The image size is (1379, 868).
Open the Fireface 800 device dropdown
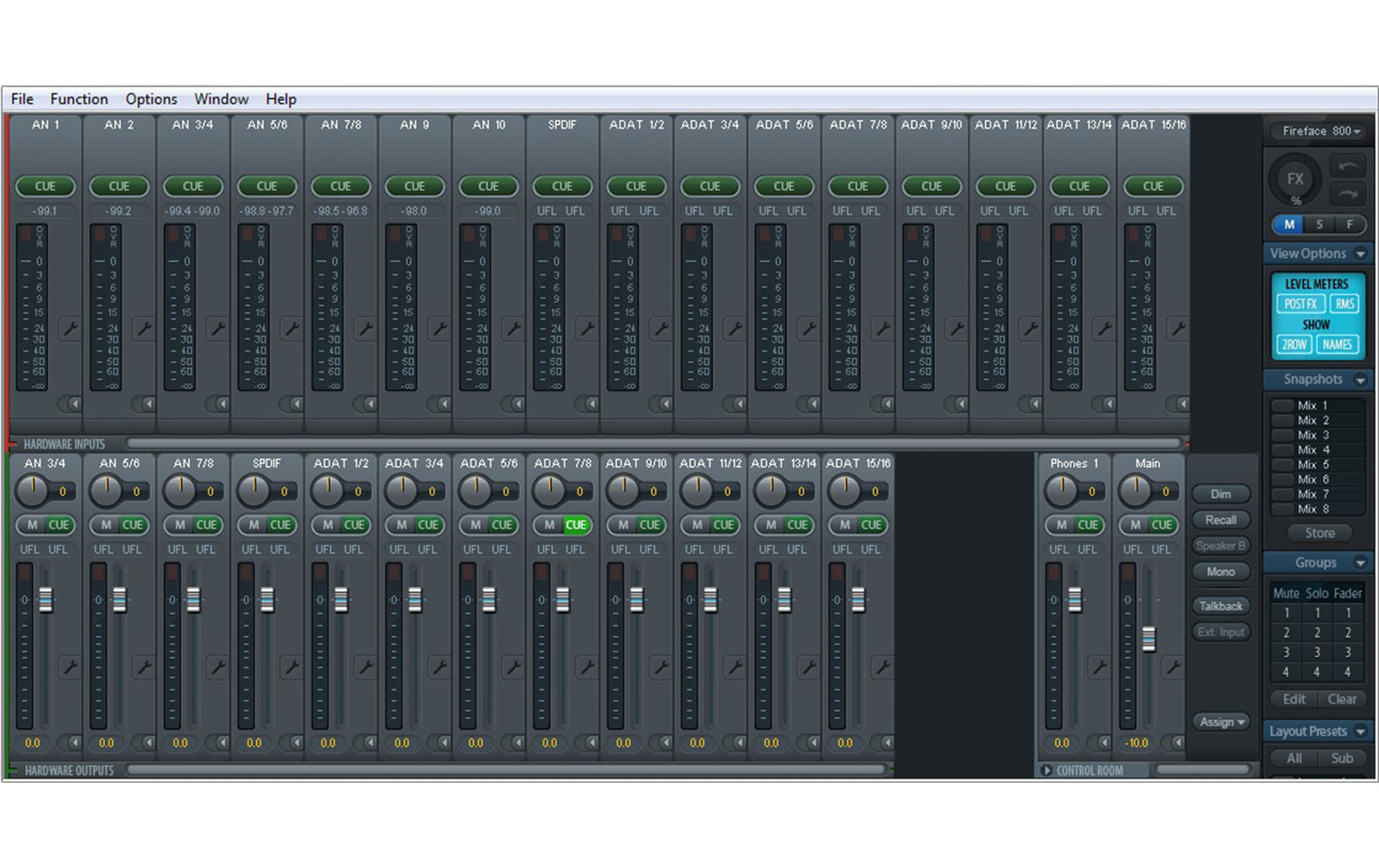1320,131
